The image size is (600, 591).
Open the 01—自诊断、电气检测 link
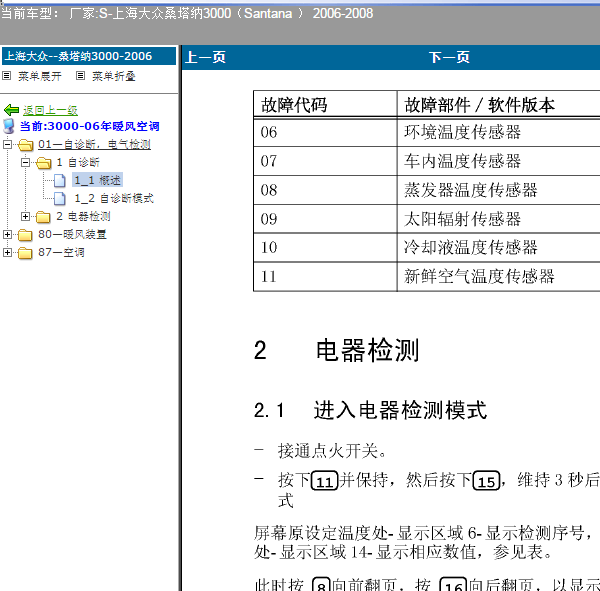[94, 144]
